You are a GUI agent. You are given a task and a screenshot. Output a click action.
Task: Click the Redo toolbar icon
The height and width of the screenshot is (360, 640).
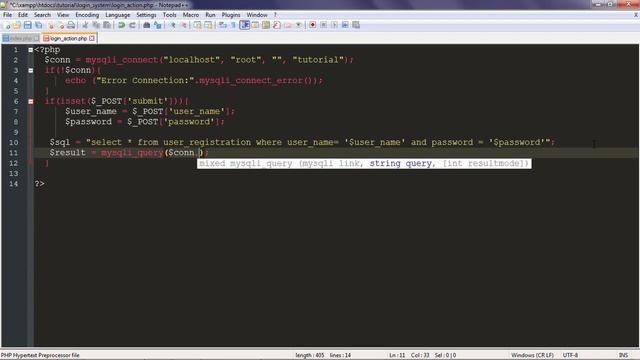pos(132,25)
